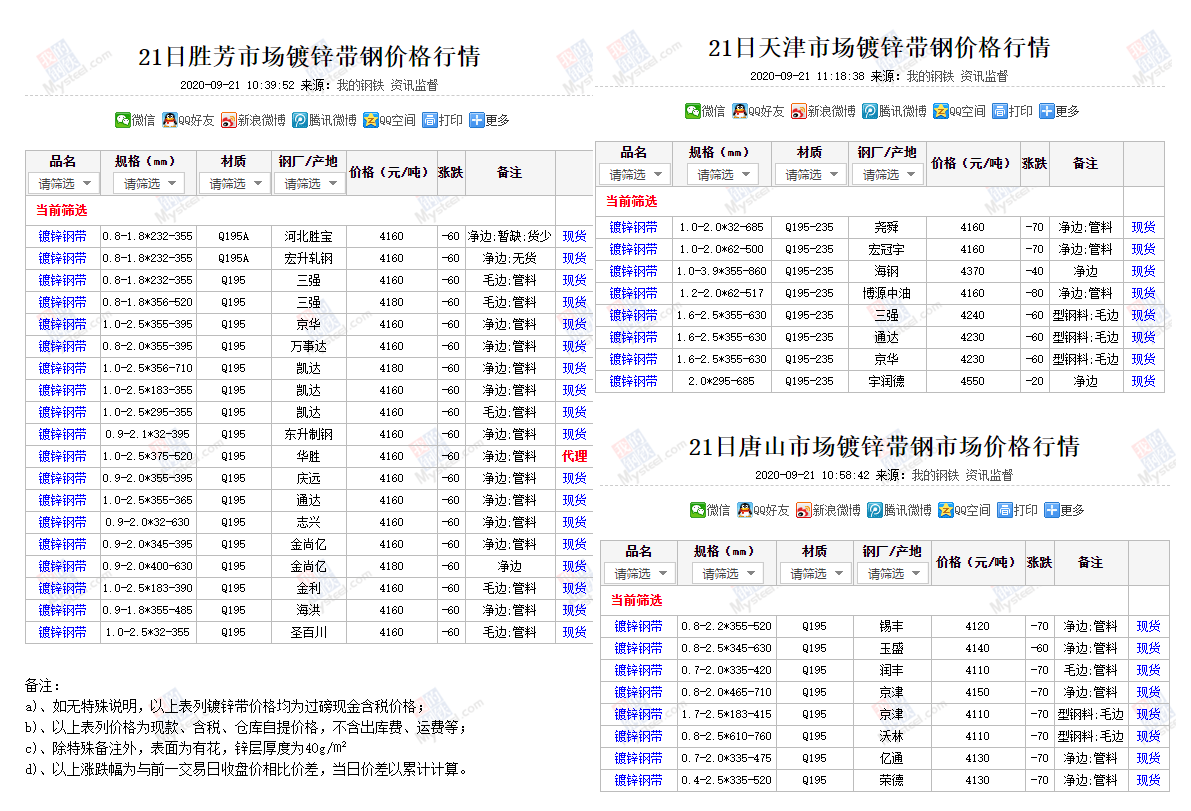The image size is (1191, 811).
Task: Click Shengfang market article title
Action: (309, 56)
